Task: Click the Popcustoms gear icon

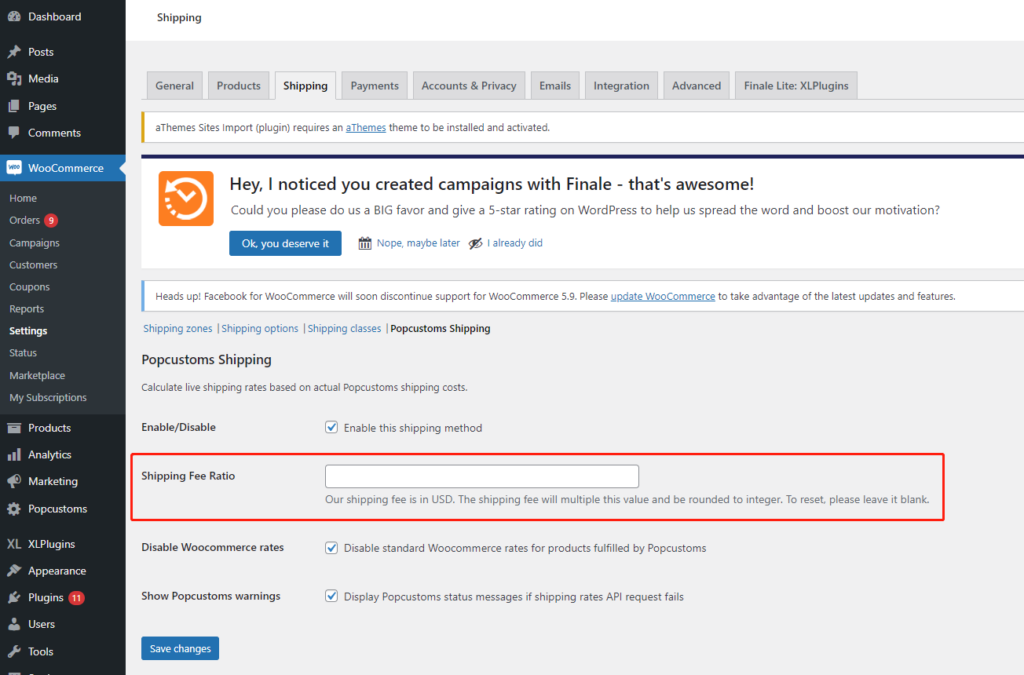Action: pyautogui.click(x=14, y=509)
